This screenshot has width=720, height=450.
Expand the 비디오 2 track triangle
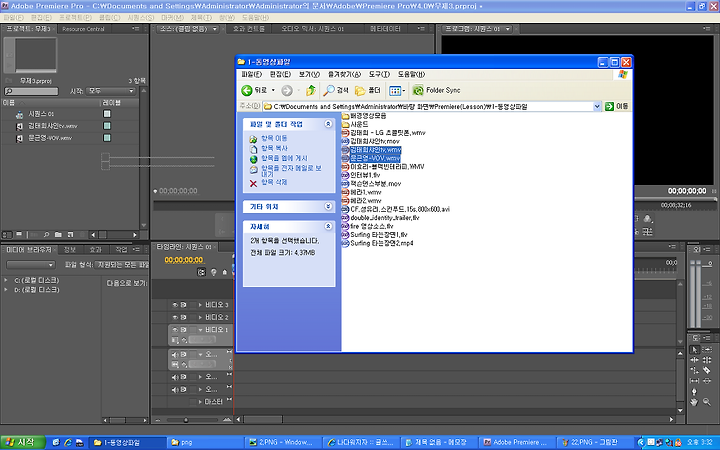200,317
